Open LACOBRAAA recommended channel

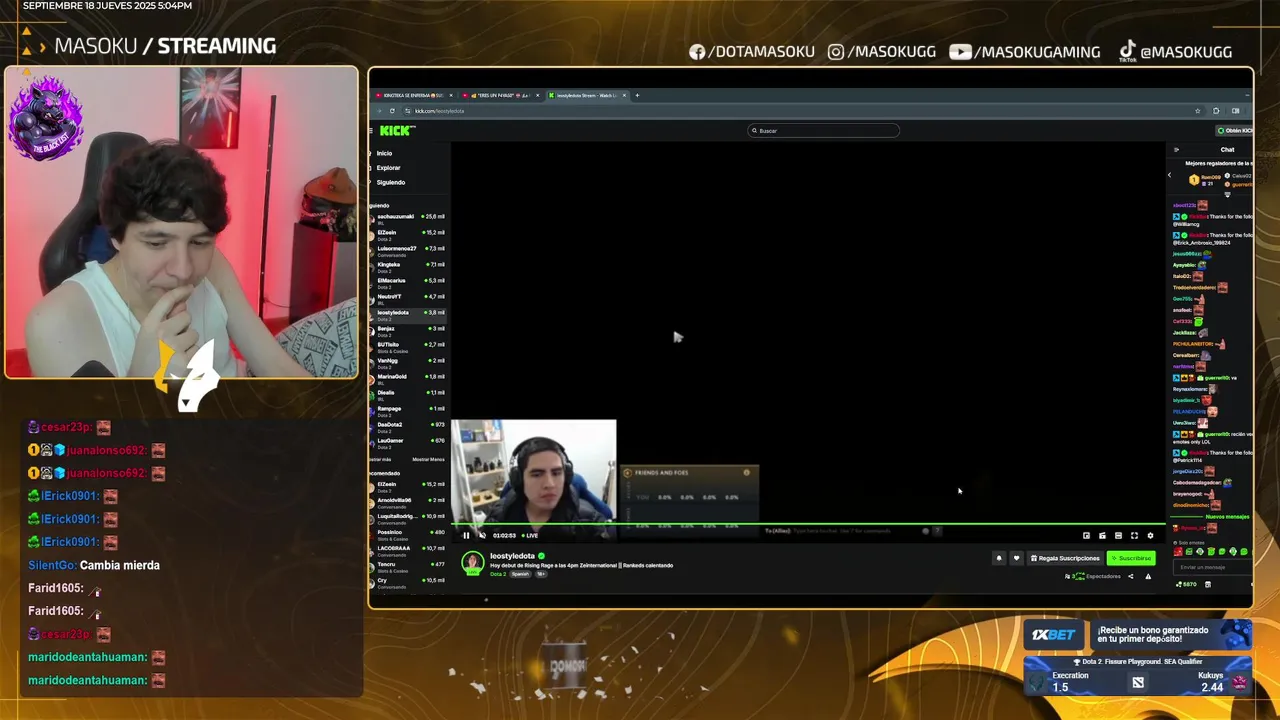408,550
